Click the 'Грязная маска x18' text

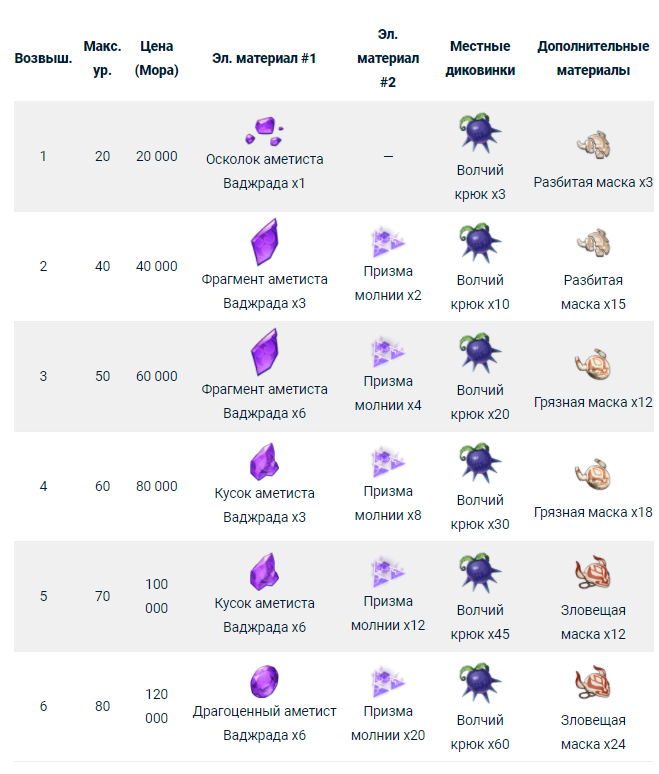593,512
